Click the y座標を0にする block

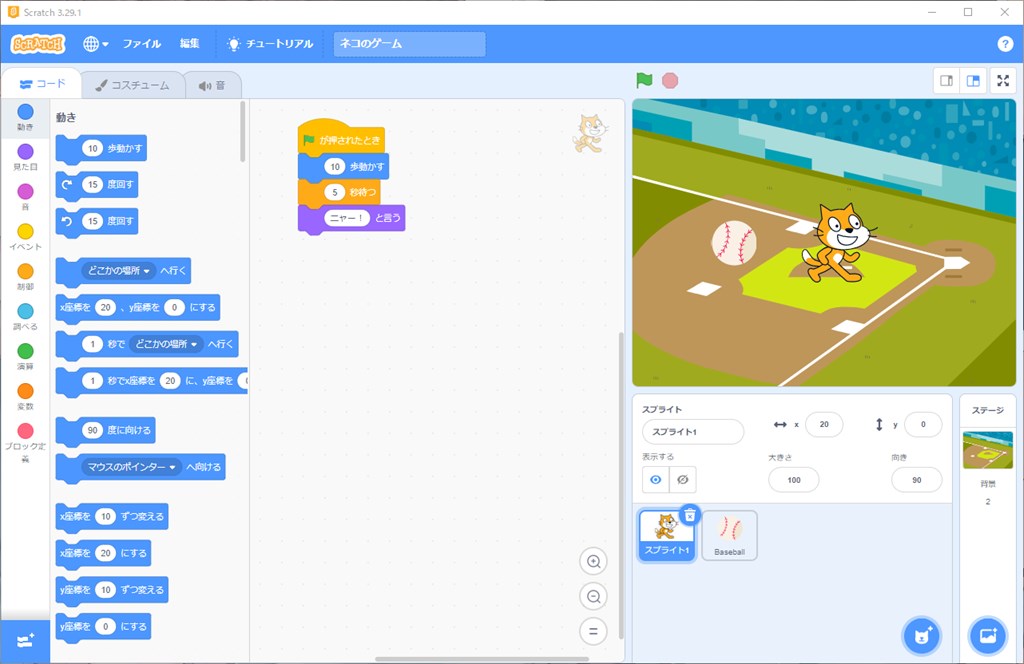pyautogui.click(x=103, y=626)
